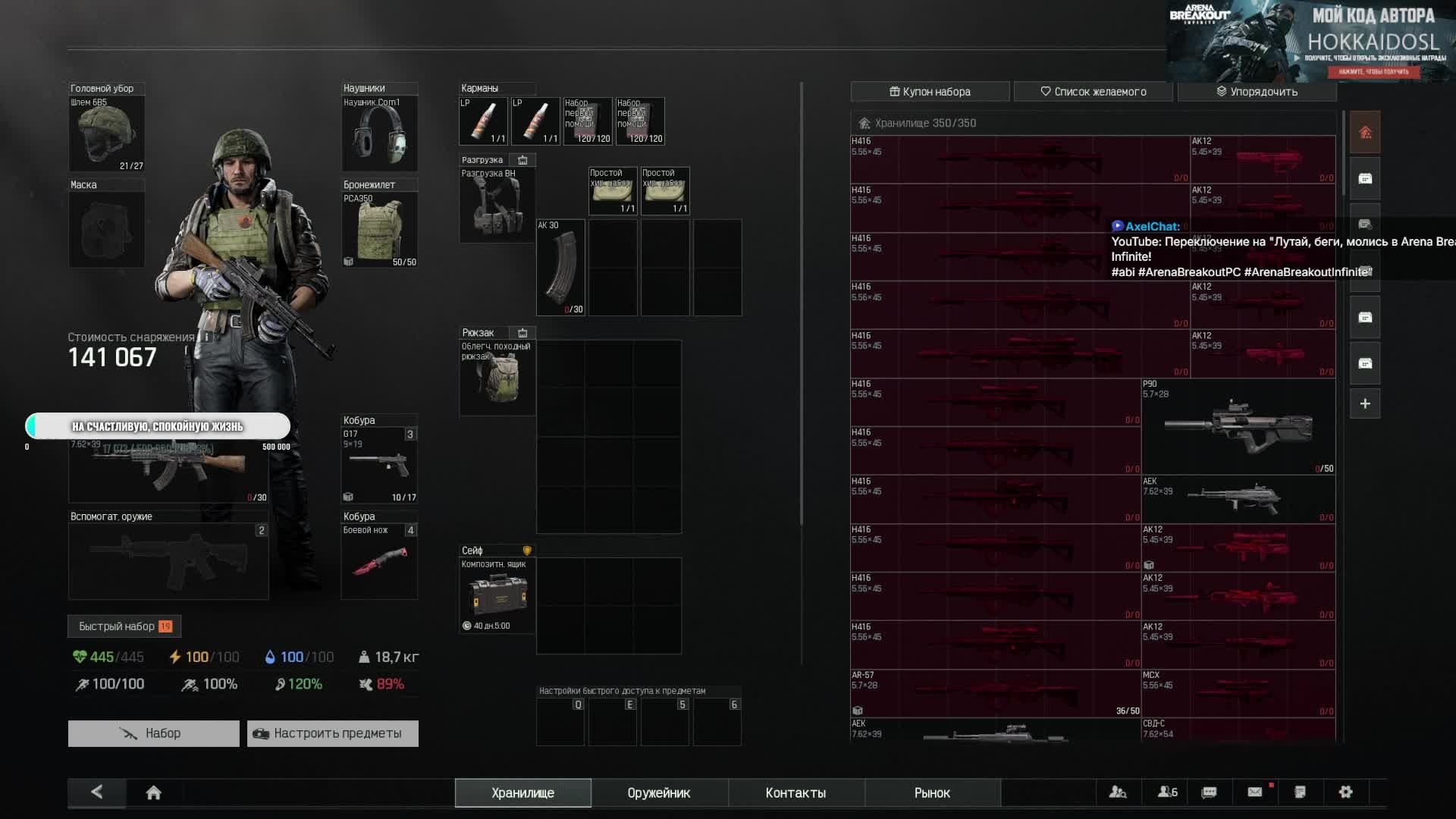Open the mail inbox icon
The height and width of the screenshot is (819, 1456).
(1255, 792)
